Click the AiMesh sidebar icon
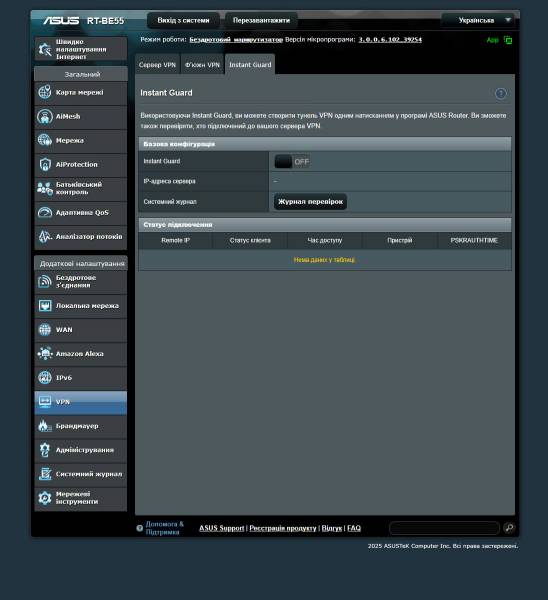The width and height of the screenshot is (548, 600). (45, 116)
